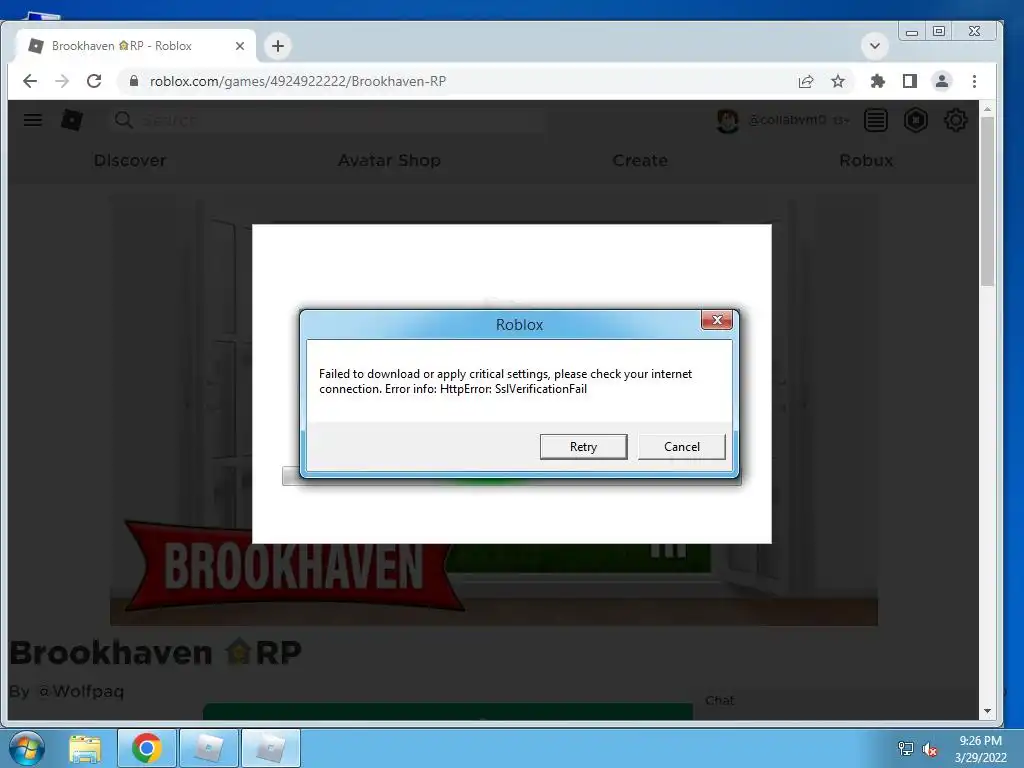Open the Create menu item
The image size is (1024, 768).
click(640, 161)
